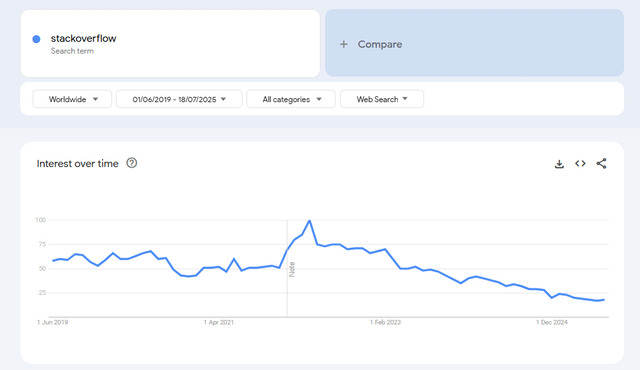Screen dimensions: 640x370
Task: Click the Note marker on chart
Action: (x=292, y=269)
